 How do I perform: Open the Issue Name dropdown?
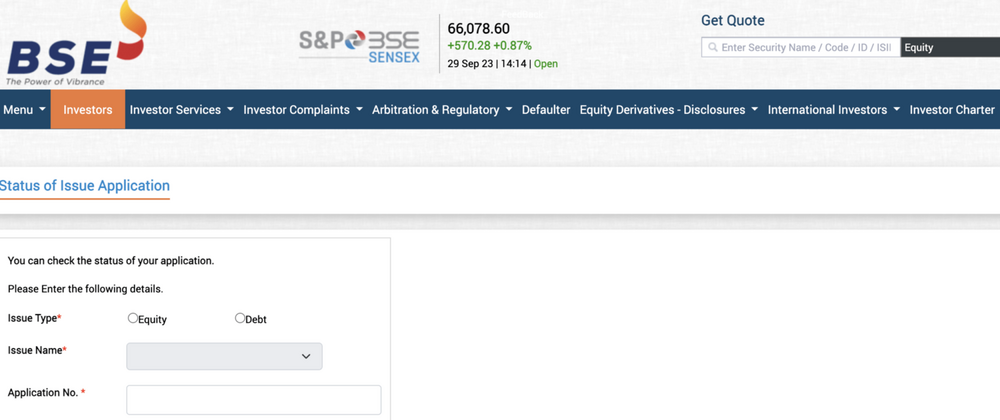pyautogui.click(x=224, y=356)
